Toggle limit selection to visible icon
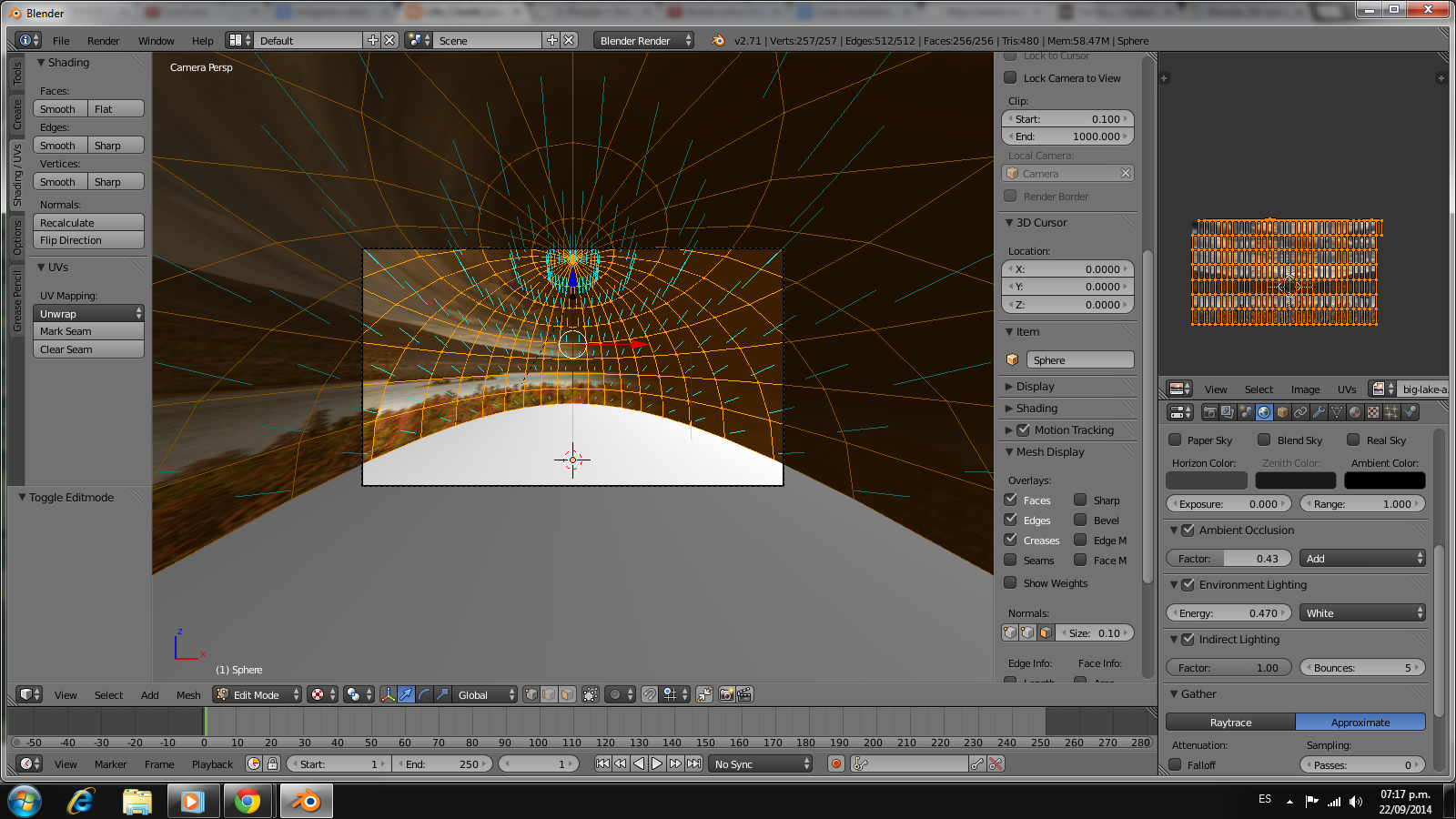 591,694
